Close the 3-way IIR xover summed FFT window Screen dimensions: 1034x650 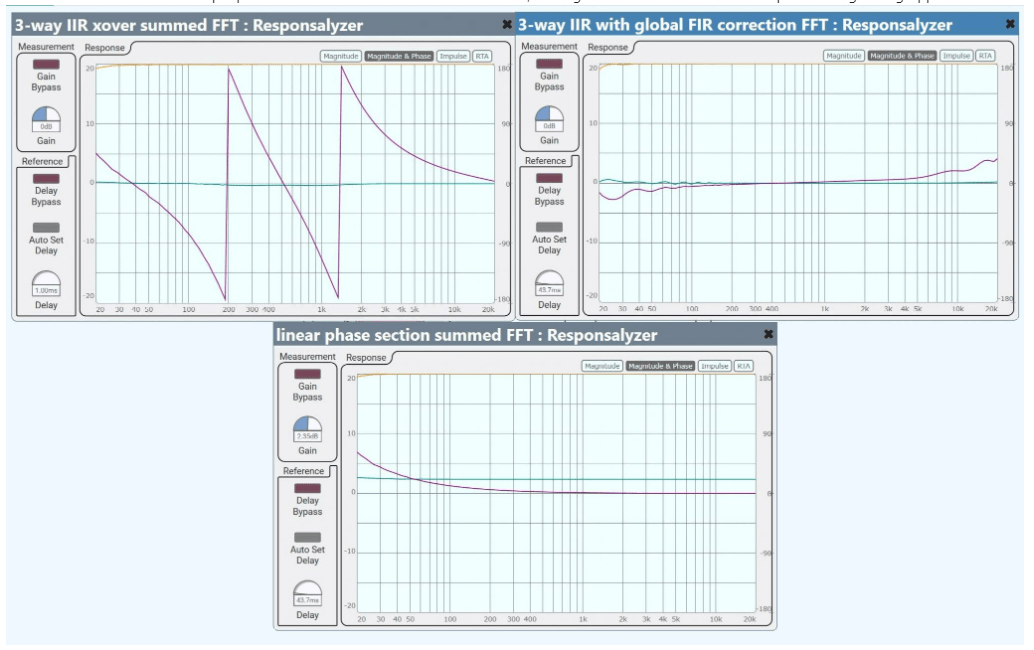[x=506, y=25]
